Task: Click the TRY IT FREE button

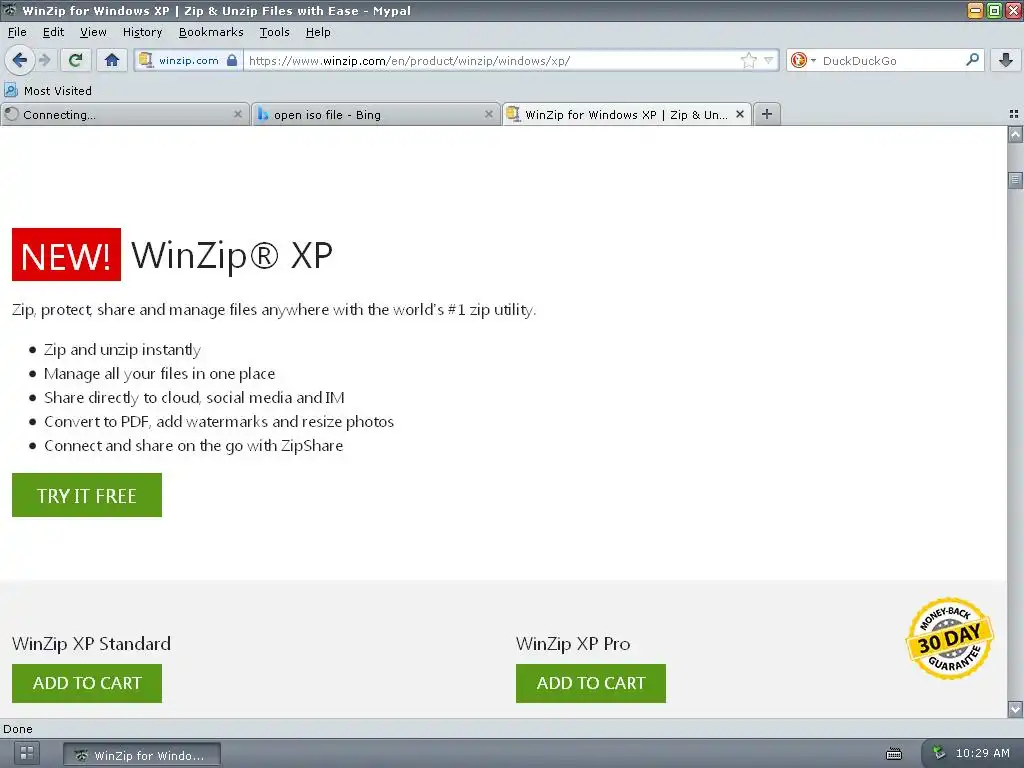Action: click(87, 495)
